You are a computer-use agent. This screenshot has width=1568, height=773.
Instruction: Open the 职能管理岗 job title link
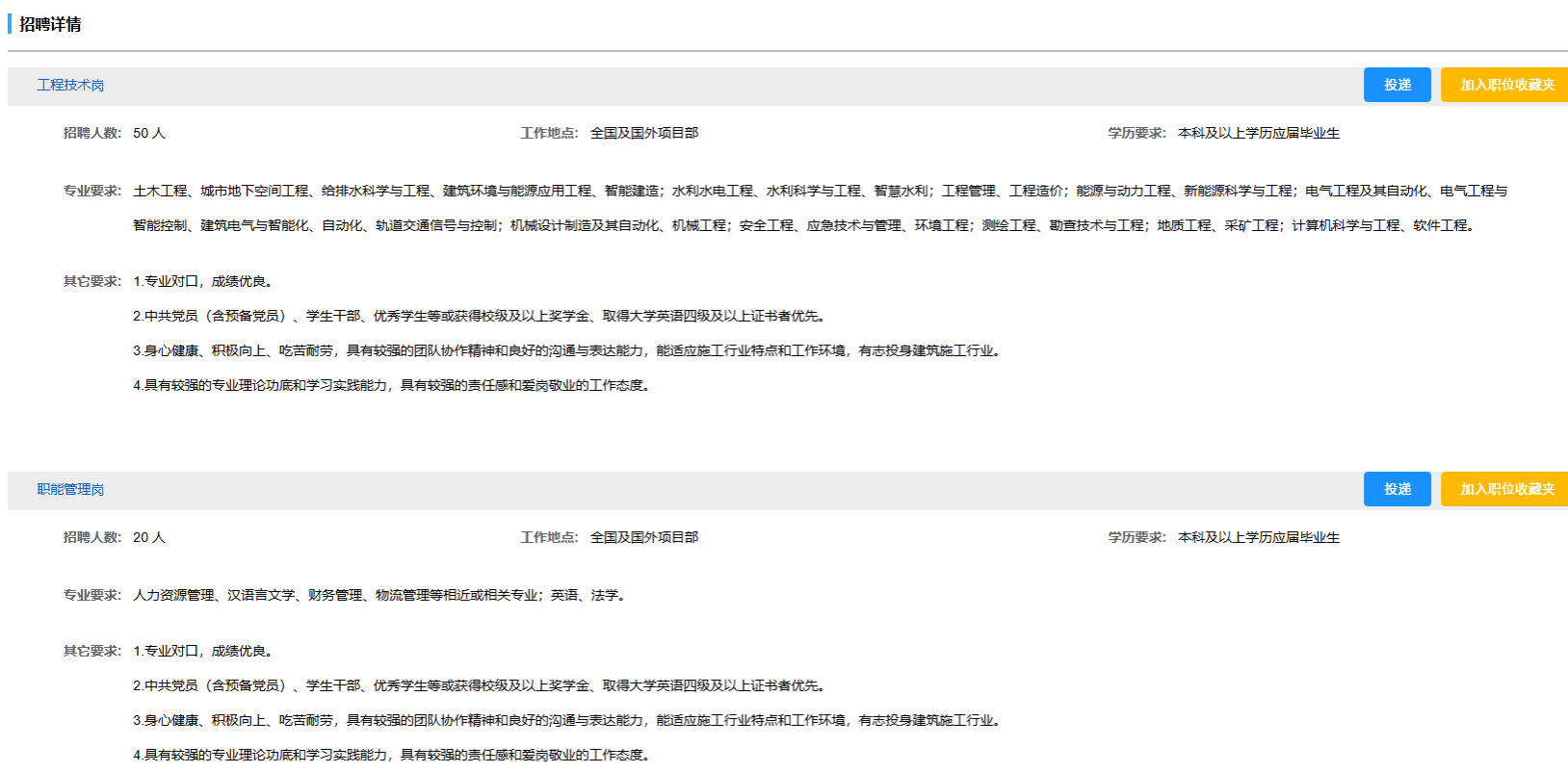pos(70,490)
